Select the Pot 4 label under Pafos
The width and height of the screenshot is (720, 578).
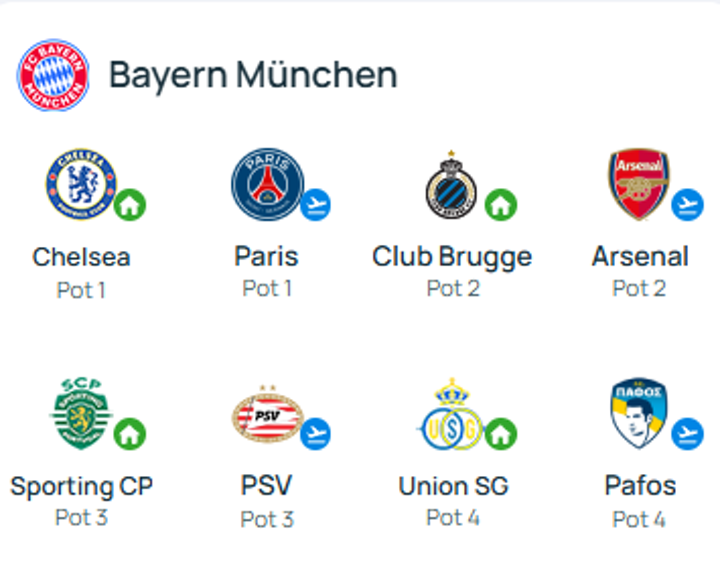[639, 519]
